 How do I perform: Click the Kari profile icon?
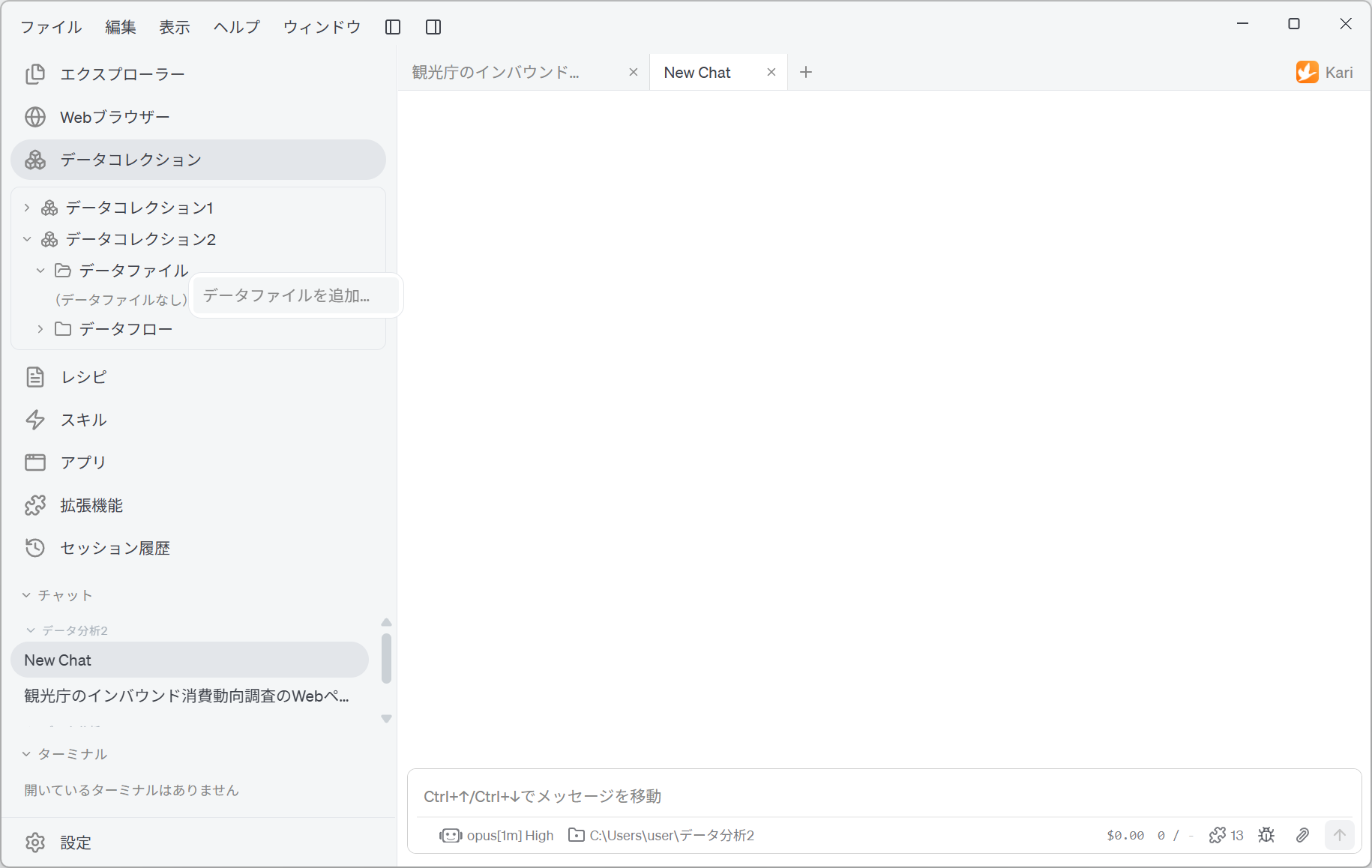(x=1308, y=72)
